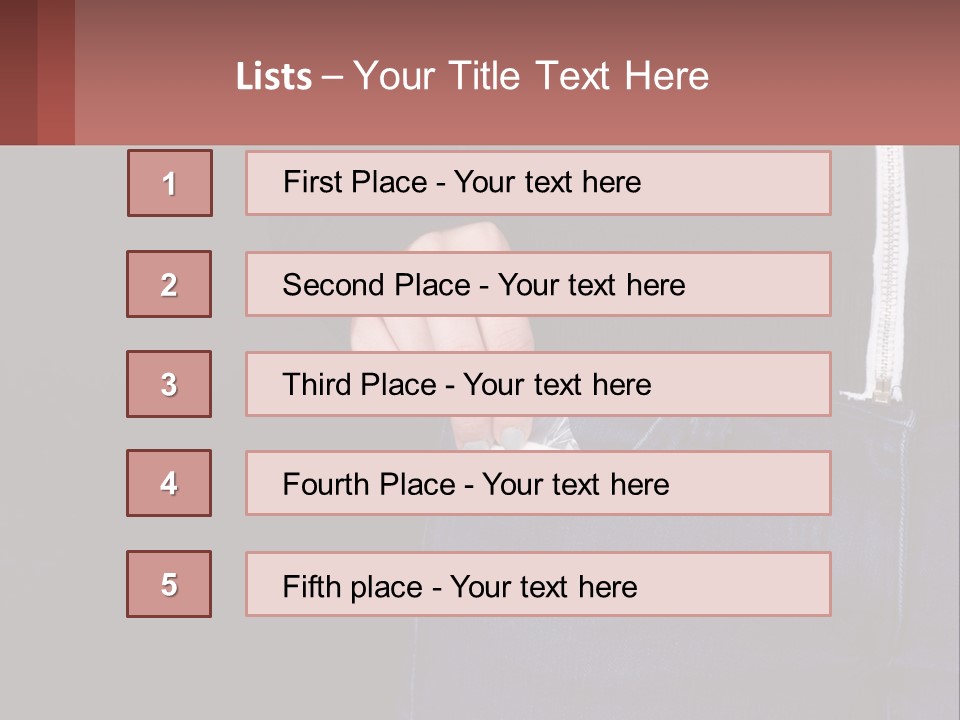Click the slide title text

click(472, 76)
